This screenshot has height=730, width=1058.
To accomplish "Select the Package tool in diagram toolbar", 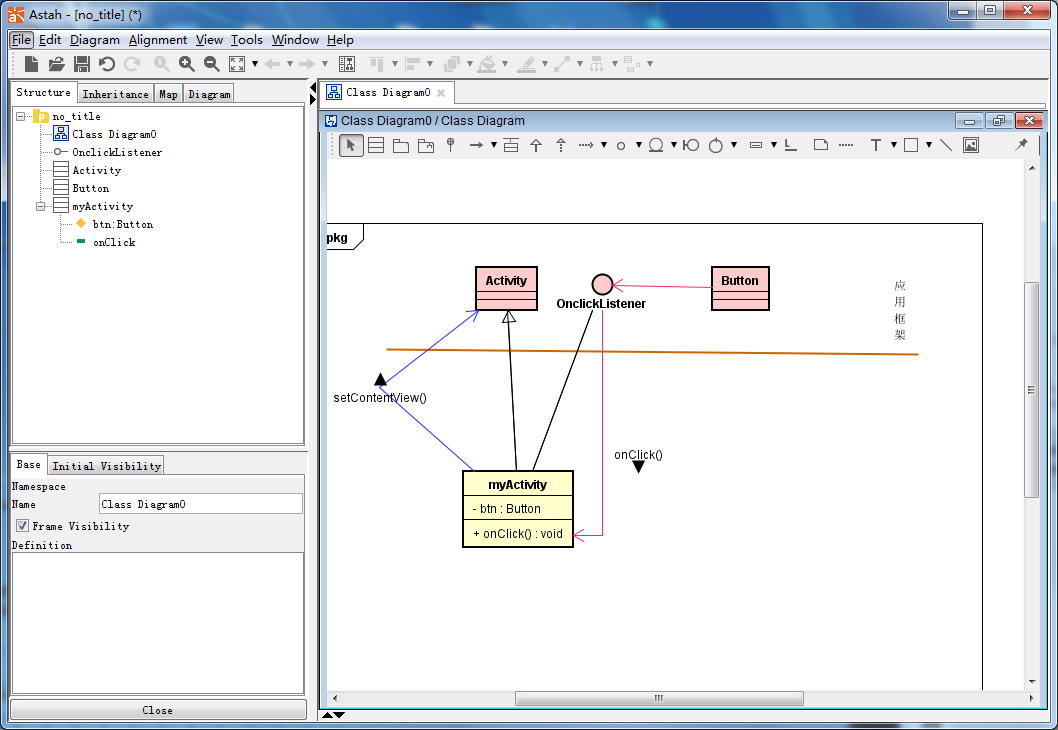I will point(401,146).
